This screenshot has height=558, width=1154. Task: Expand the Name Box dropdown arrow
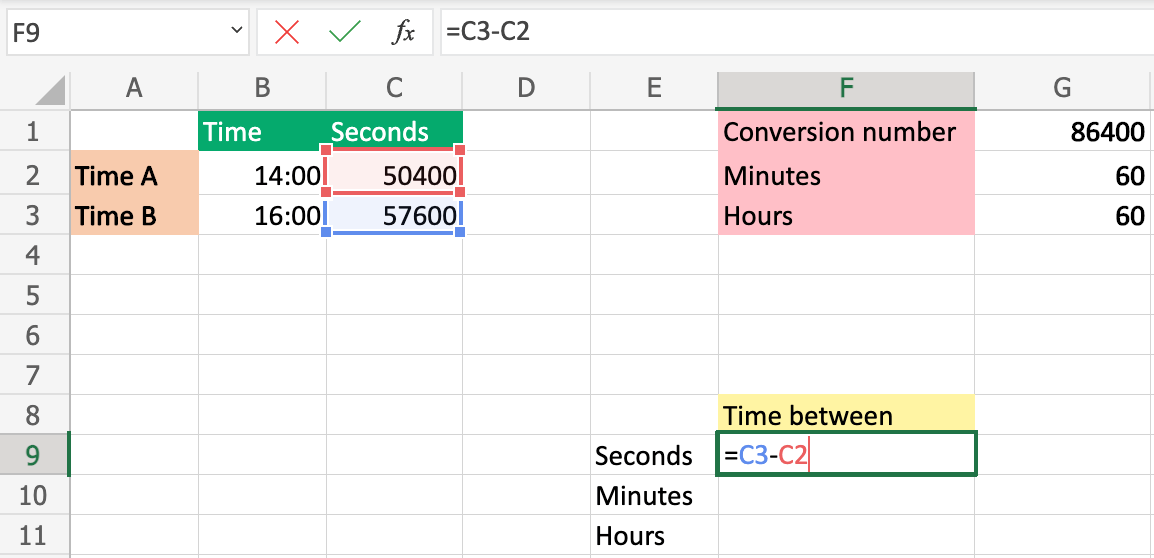(x=237, y=32)
